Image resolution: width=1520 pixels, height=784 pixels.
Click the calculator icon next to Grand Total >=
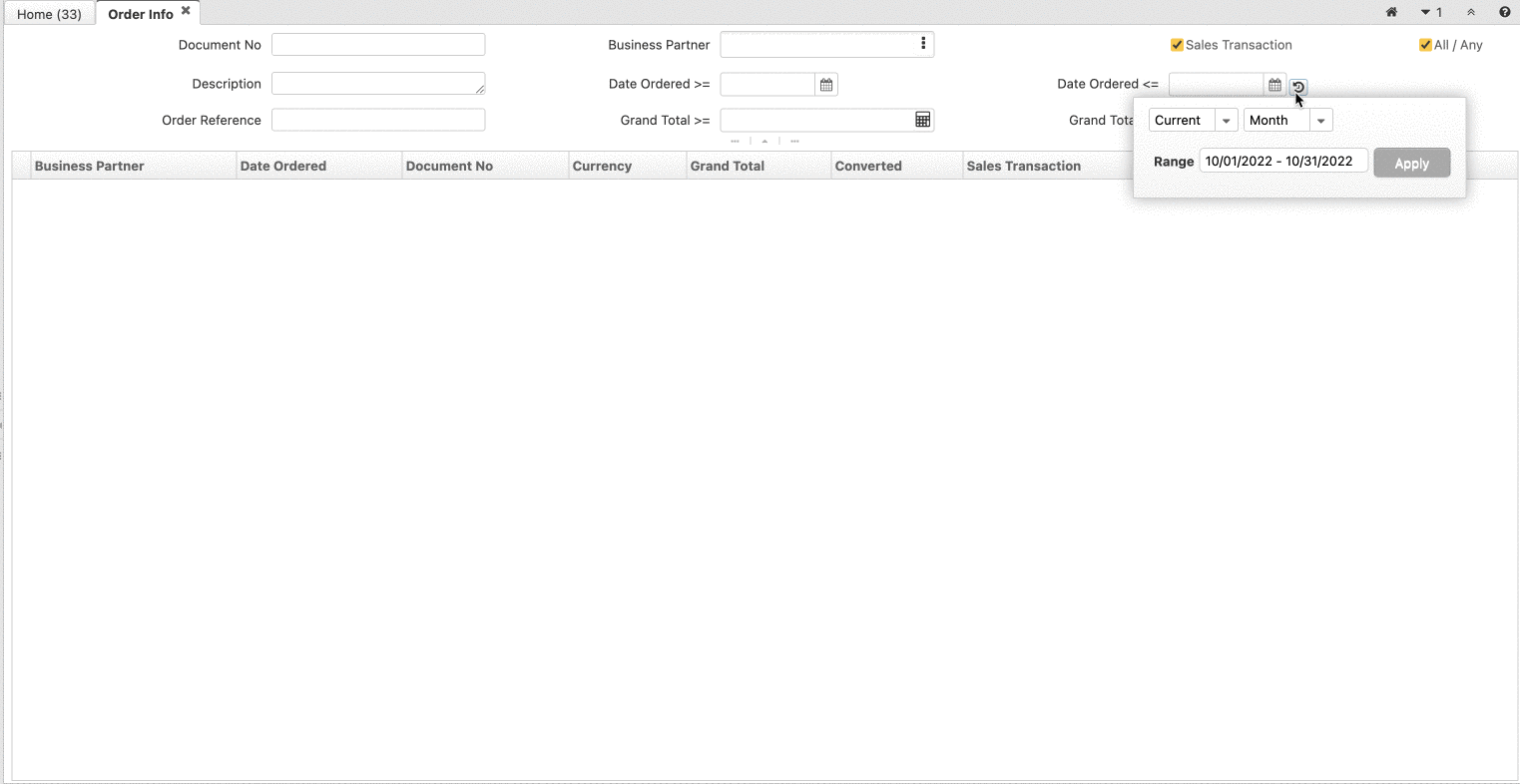click(x=923, y=120)
